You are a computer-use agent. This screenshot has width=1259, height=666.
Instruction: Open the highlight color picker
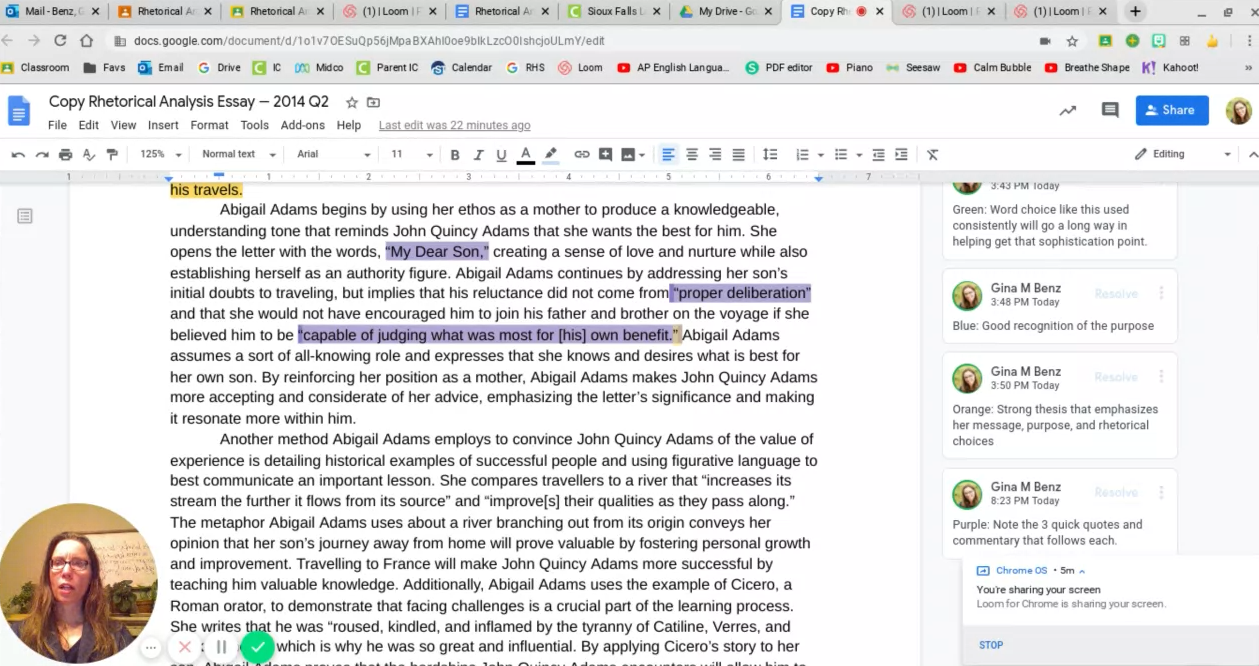click(x=551, y=155)
